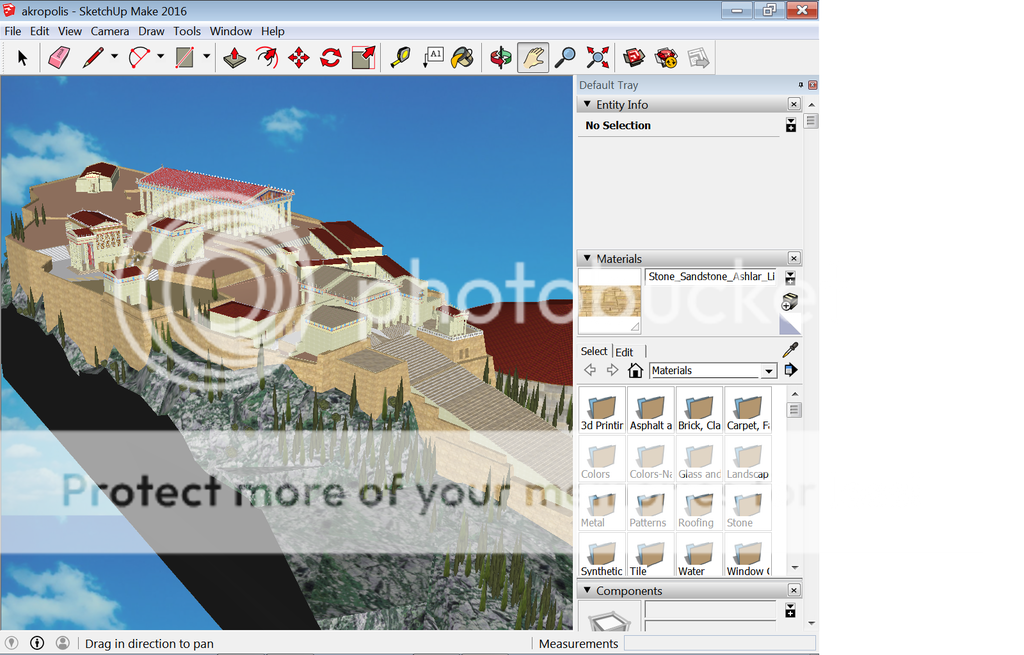Toggle material secondary pane display

click(x=790, y=278)
